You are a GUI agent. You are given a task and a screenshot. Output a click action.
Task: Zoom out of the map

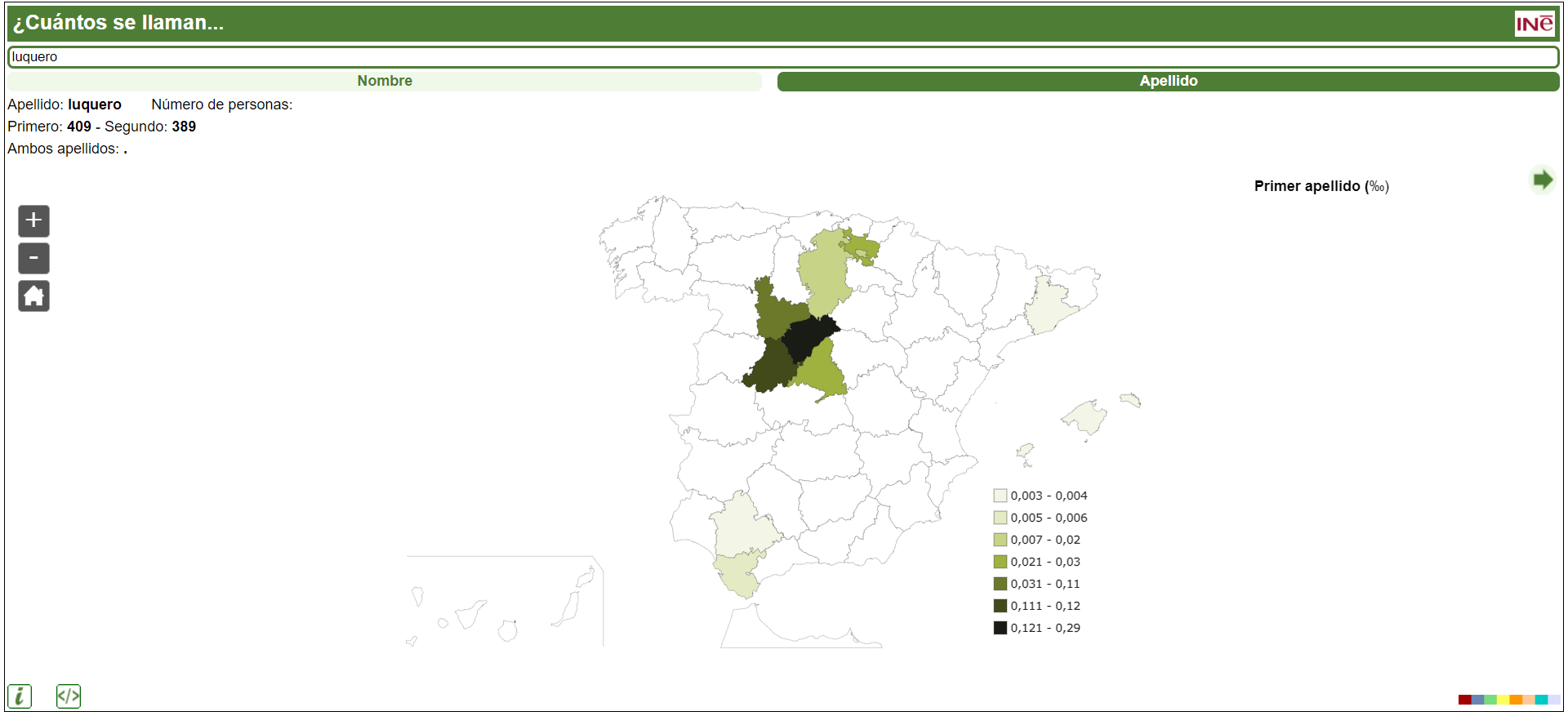[x=33, y=258]
